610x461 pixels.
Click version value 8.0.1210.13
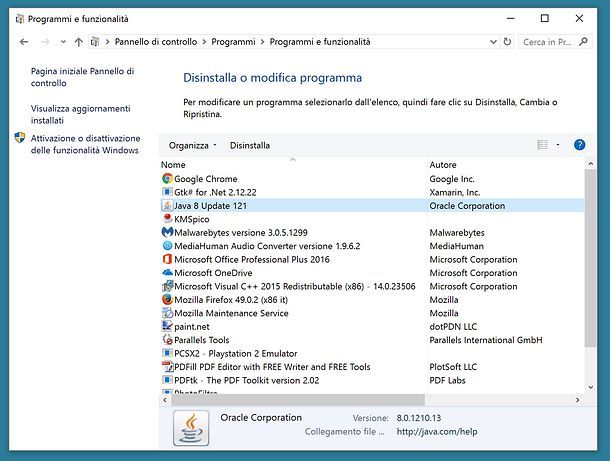pyautogui.click(x=419, y=418)
